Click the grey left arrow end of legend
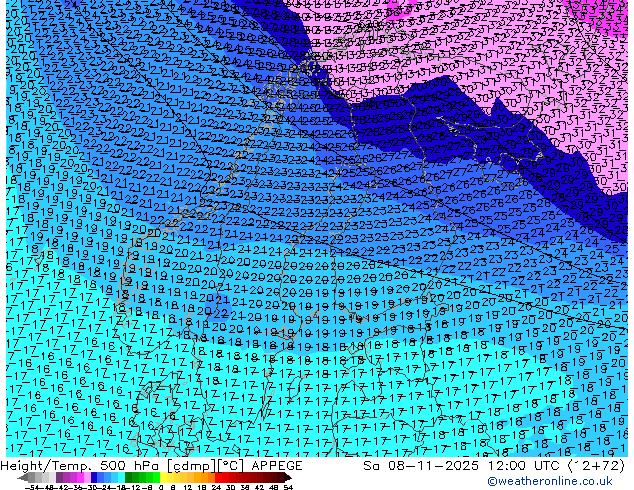Viewport: 634px width, 490px height. pyautogui.click(x=23, y=477)
